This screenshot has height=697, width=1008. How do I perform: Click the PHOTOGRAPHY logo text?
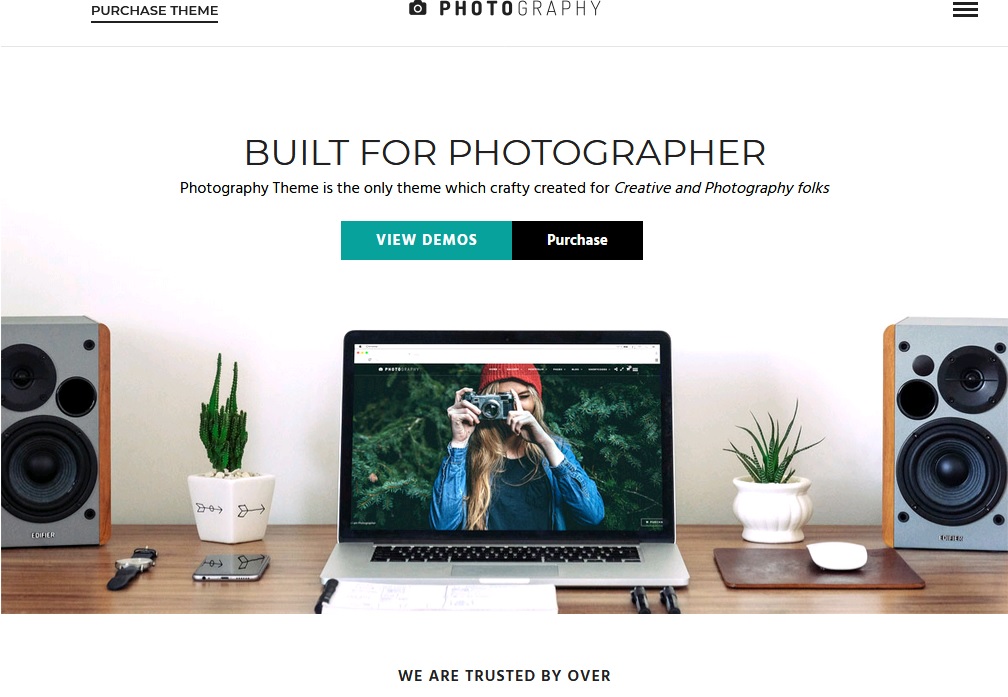520,8
